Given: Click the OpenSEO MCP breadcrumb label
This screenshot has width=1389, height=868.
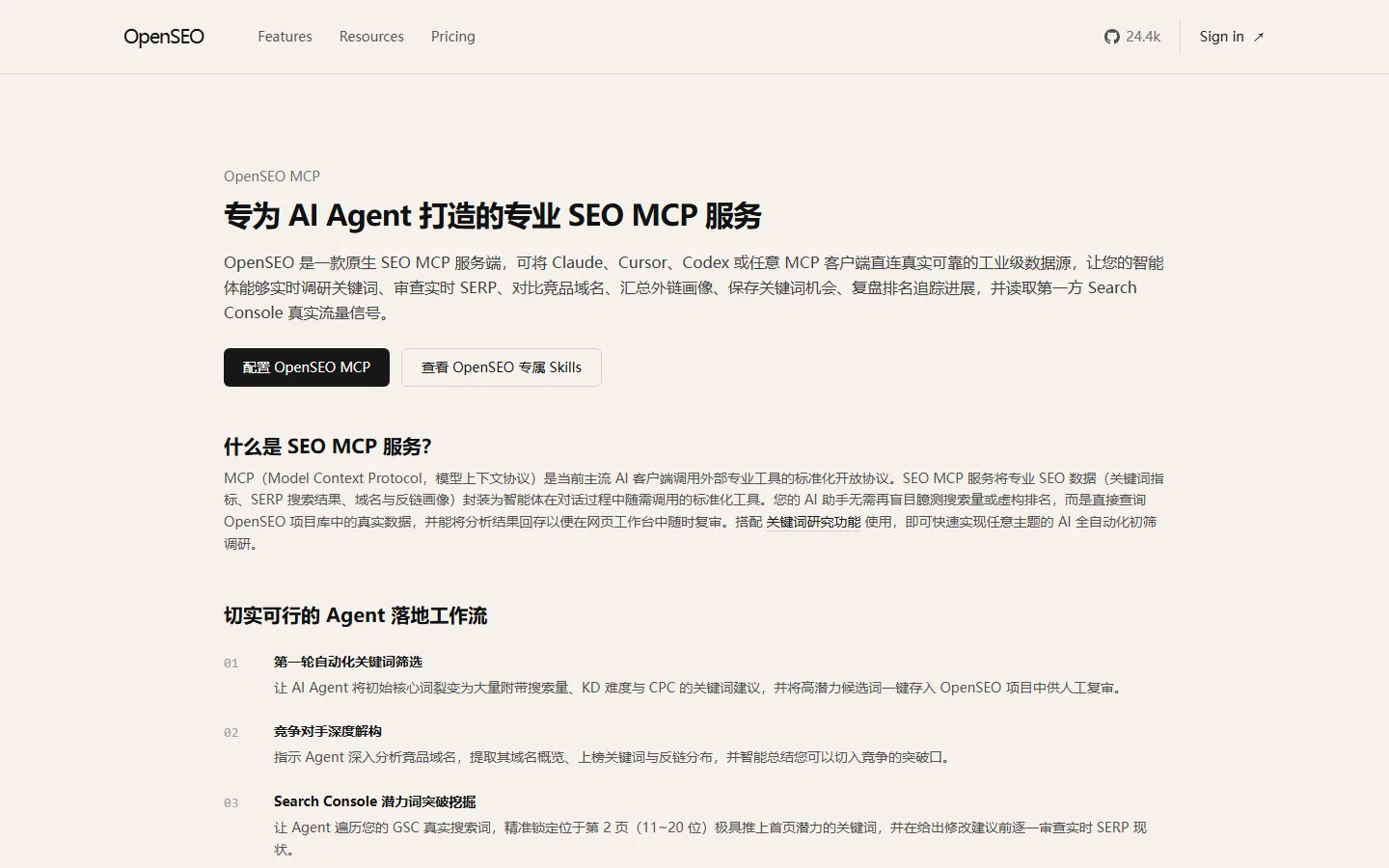Looking at the screenshot, I should [272, 176].
